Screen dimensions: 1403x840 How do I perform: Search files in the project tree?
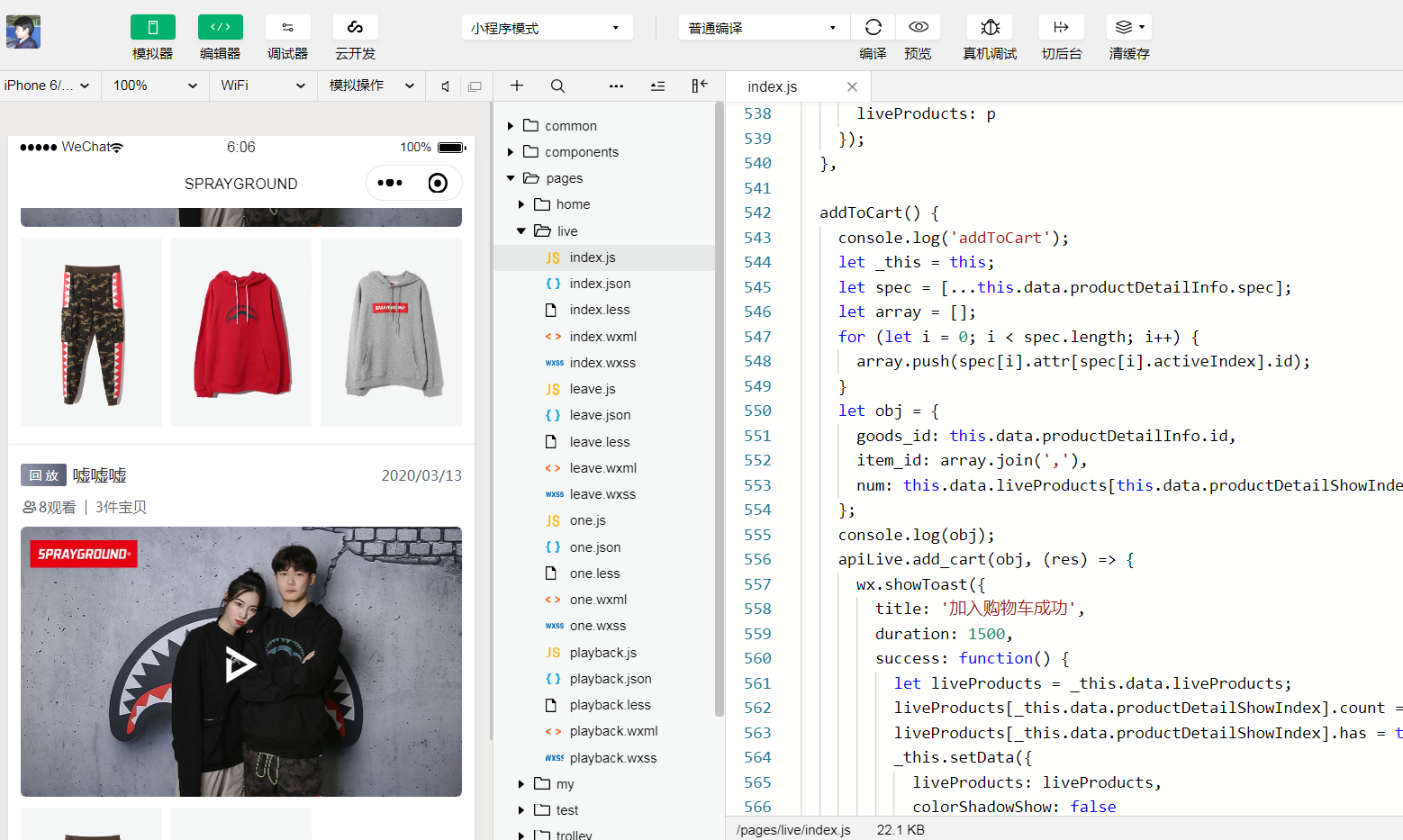(x=557, y=86)
